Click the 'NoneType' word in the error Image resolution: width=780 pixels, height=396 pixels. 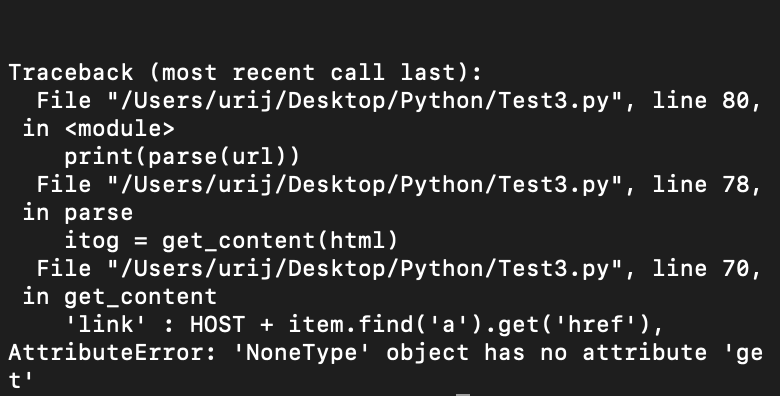coord(302,353)
